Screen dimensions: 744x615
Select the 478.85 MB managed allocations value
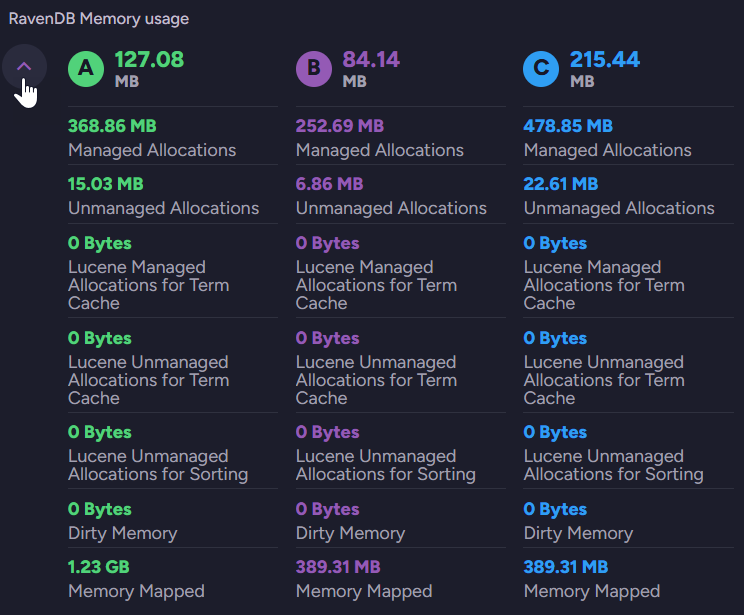568,126
